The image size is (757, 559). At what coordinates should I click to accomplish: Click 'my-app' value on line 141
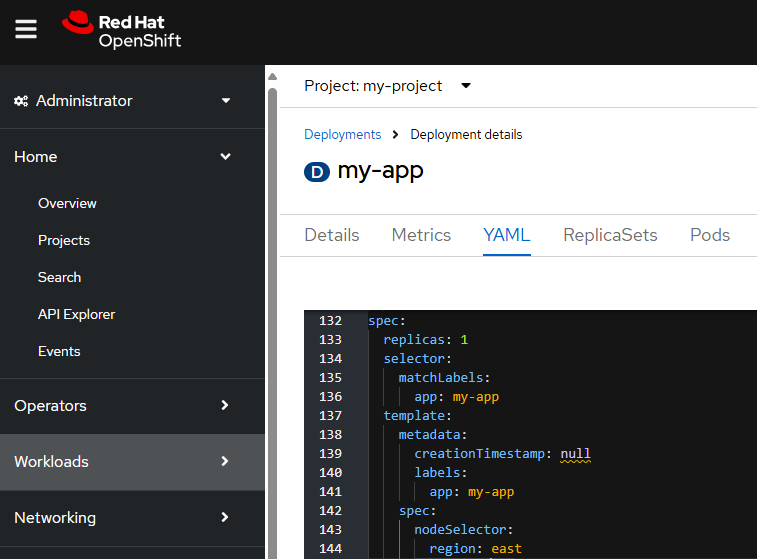click(x=491, y=492)
